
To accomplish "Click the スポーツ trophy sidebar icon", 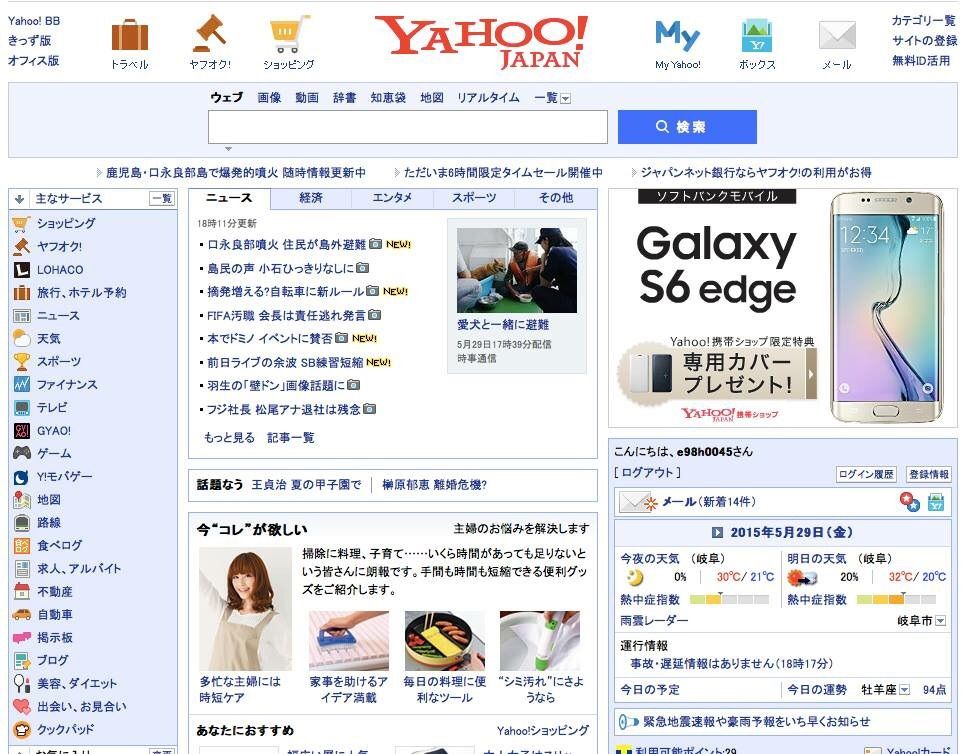I will (x=22, y=361).
